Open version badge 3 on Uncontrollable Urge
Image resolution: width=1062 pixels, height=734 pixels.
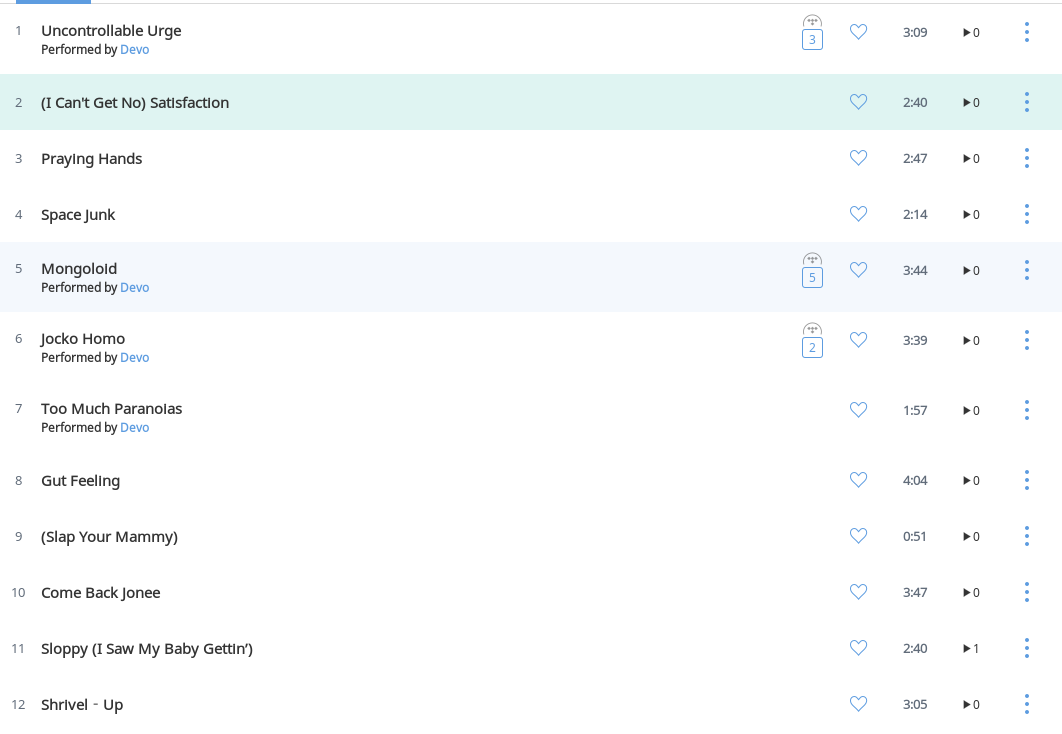pos(812,39)
